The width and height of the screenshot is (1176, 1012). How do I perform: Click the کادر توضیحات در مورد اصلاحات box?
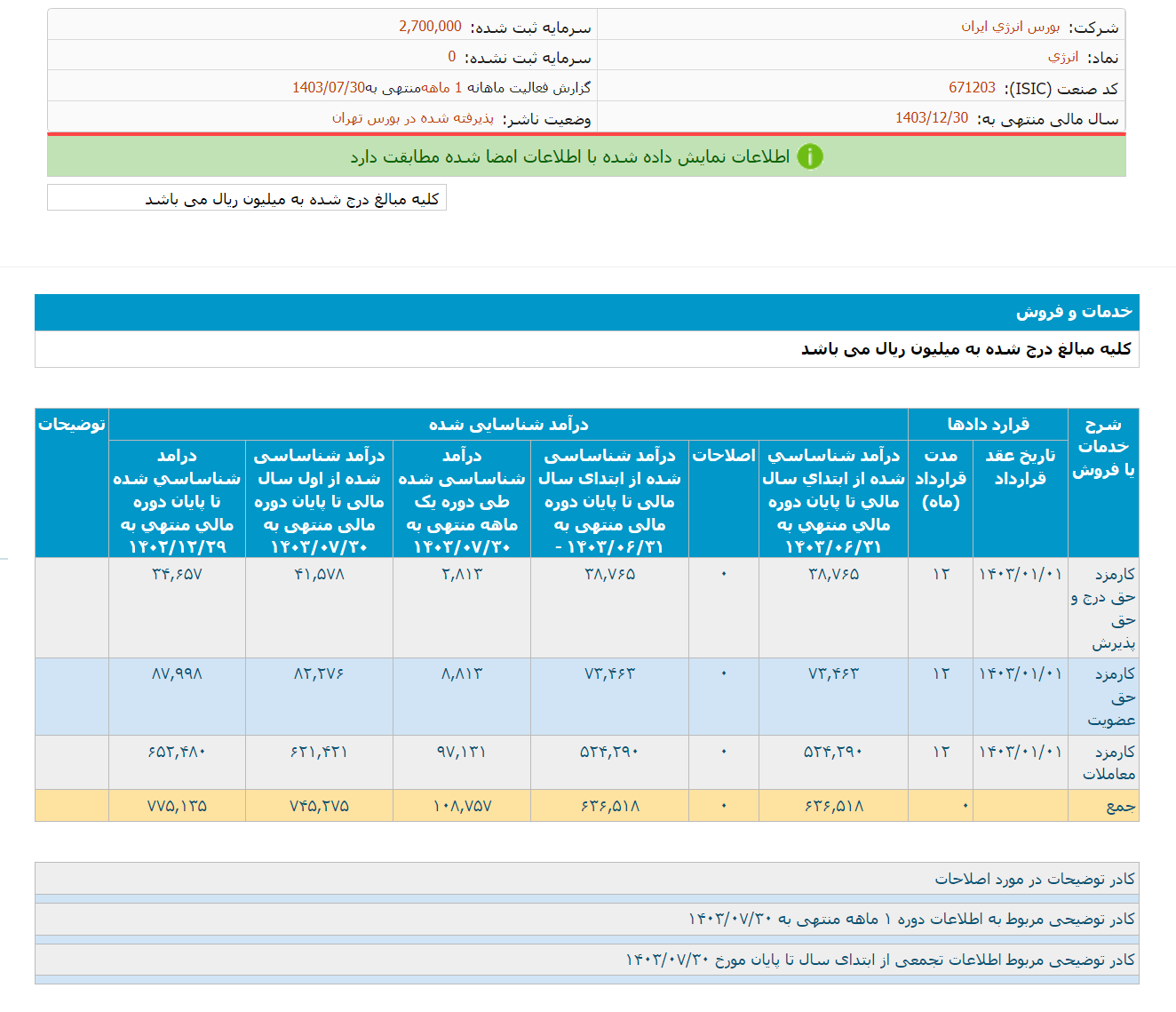coord(587,879)
